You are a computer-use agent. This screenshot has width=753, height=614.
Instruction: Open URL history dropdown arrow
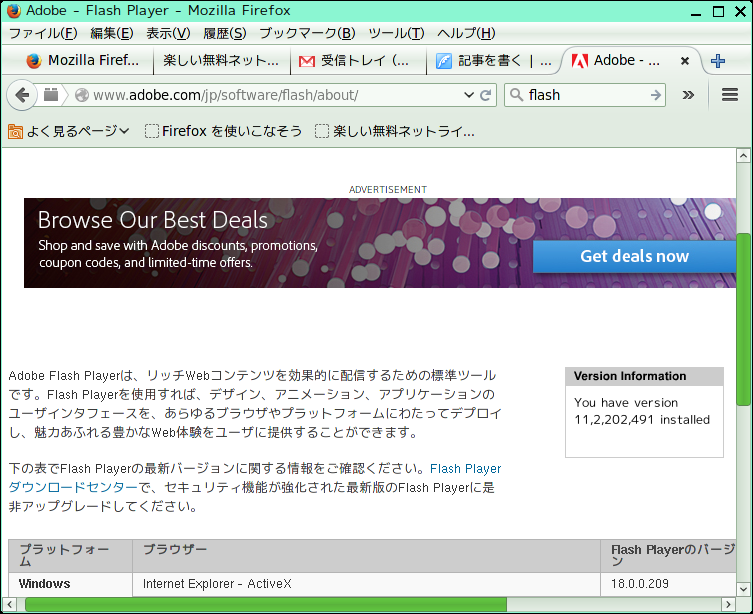click(x=469, y=95)
